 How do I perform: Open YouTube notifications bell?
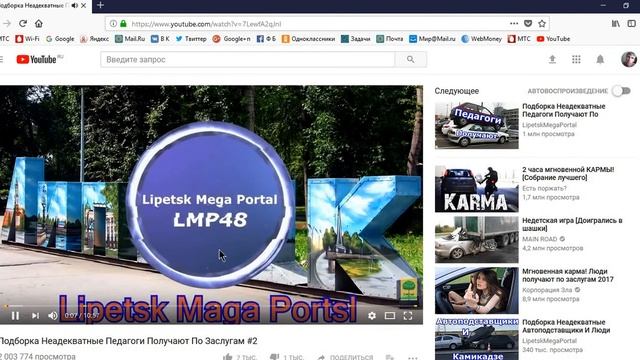click(600, 60)
